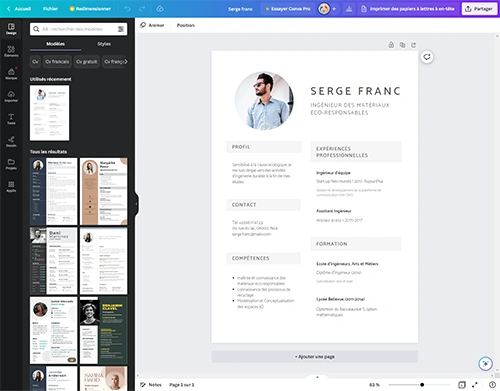500x391 pixels.
Task: Show more template category chips
Action: tap(126, 62)
